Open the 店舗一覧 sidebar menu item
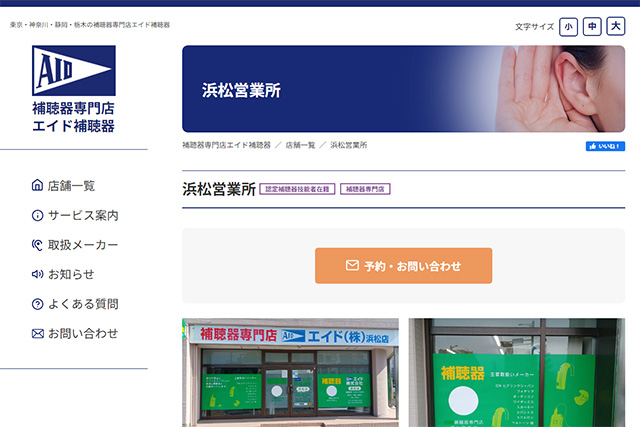This screenshot has height=427, width=640. pos(72,185)
